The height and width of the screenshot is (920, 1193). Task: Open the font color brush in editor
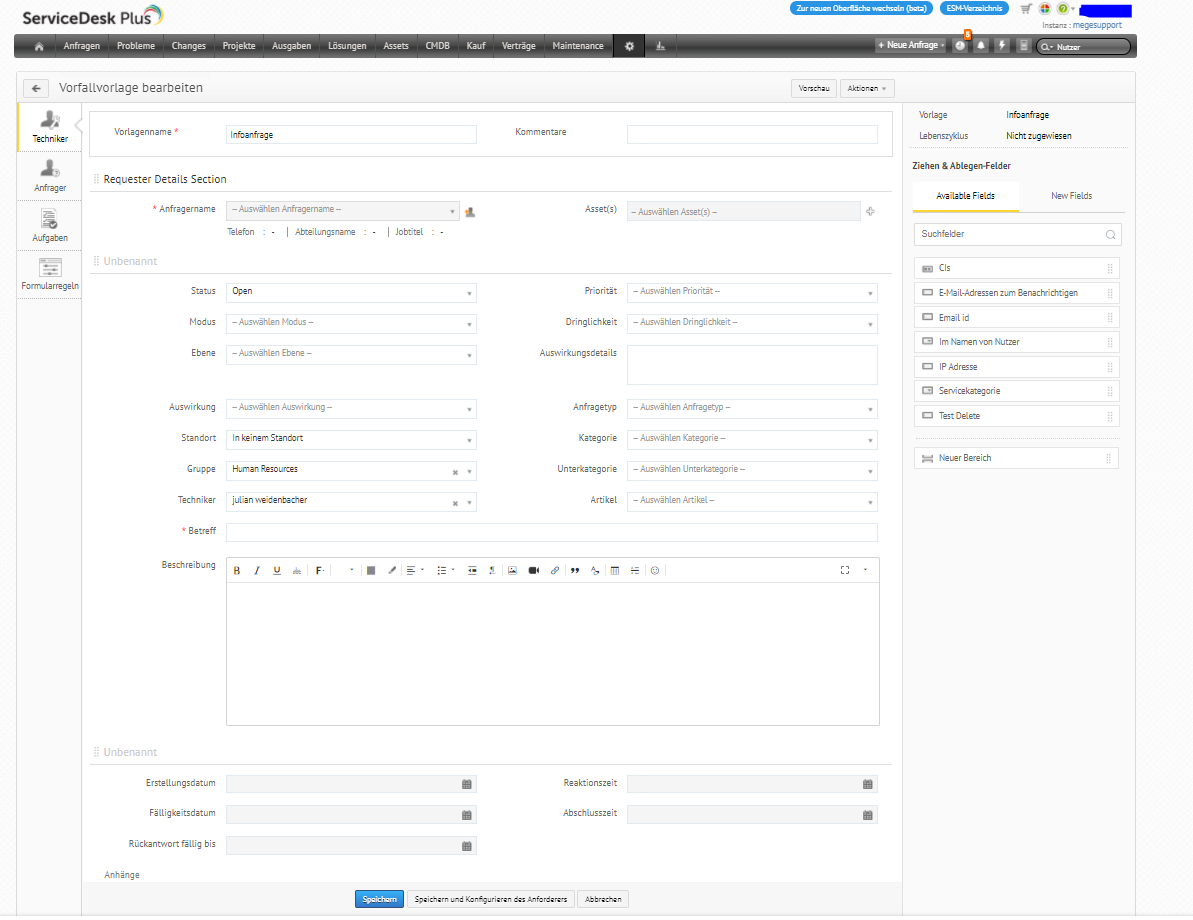click(392, 571)
